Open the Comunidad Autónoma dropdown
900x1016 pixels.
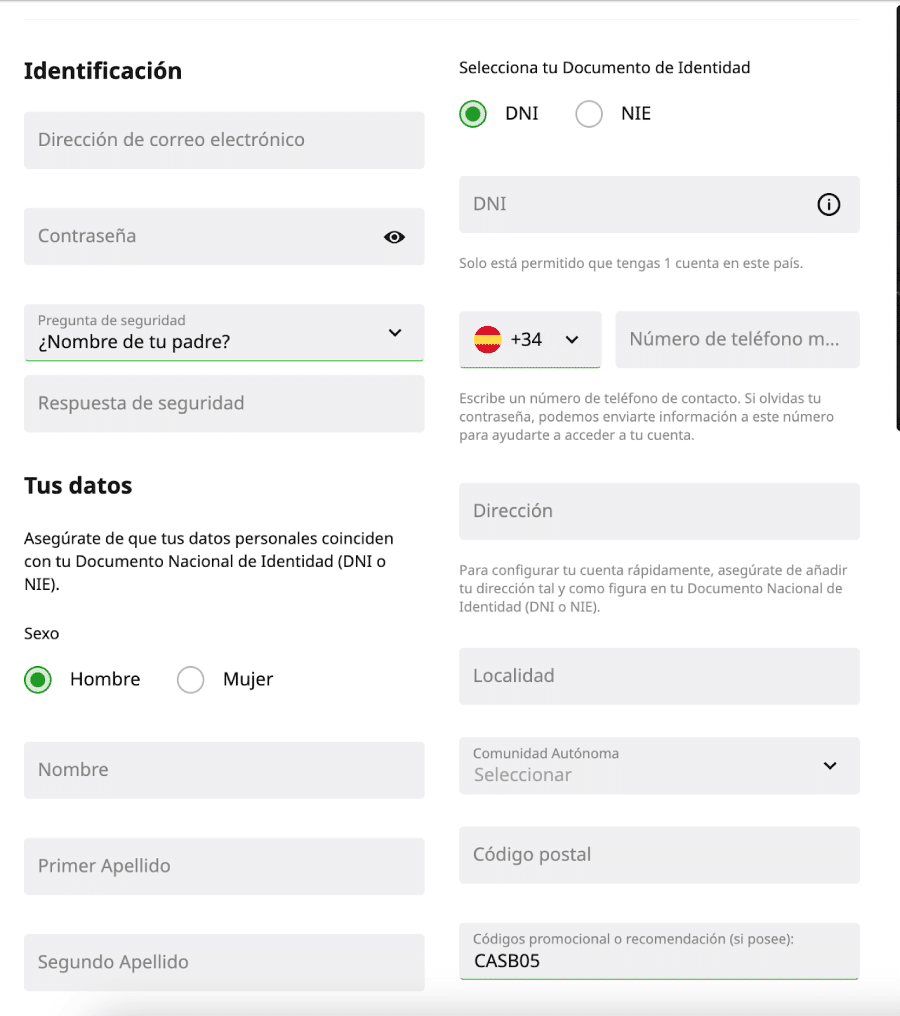pos(658,766)
